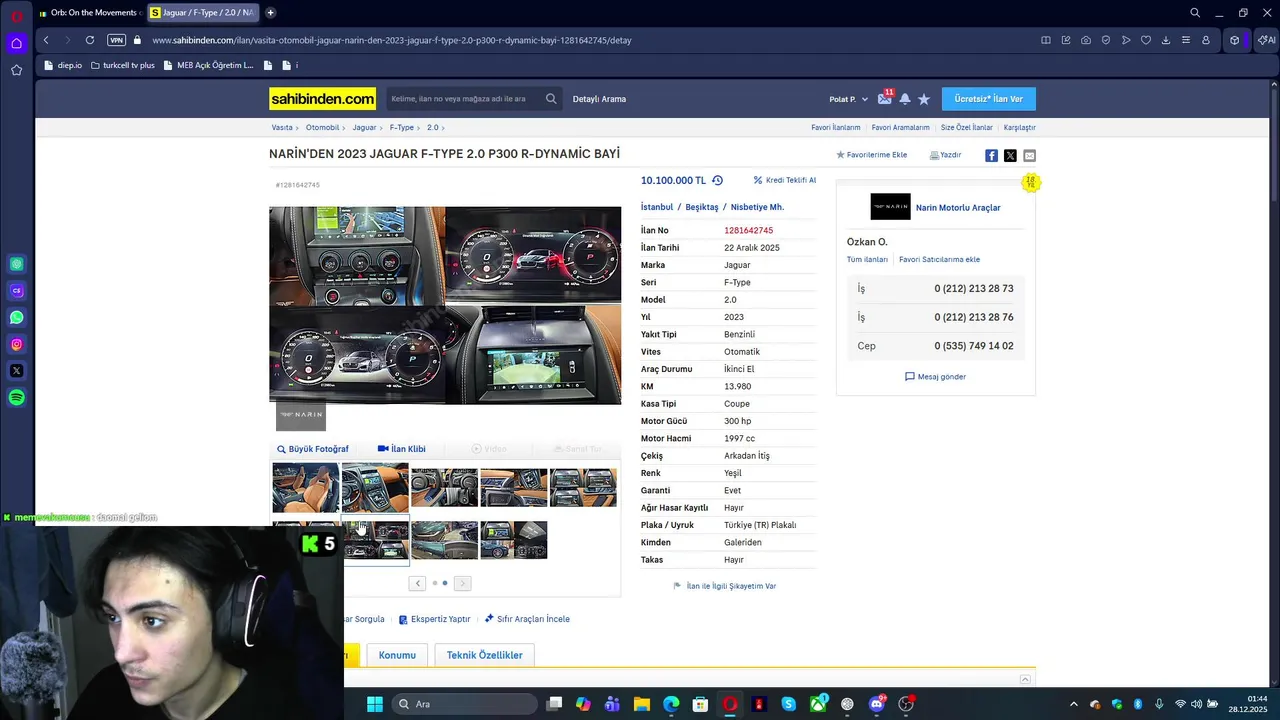Open sahibinden notifications bell
Viewport: 1280px width, 720px height.
pyautogui.click(x=905, y=99)
